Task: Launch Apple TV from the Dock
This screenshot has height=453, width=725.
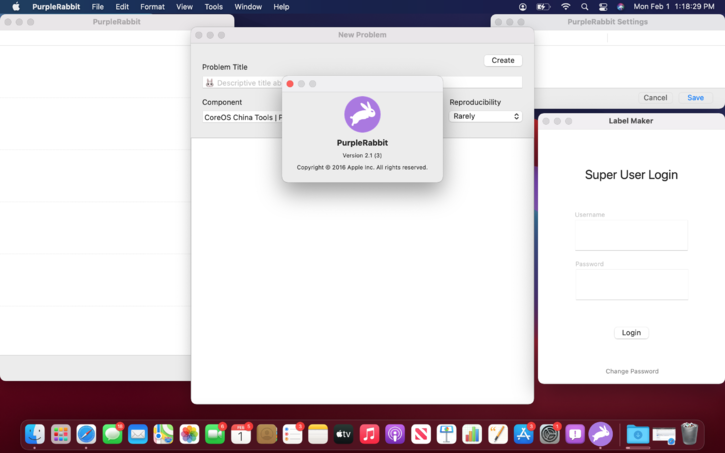Action: click(x=344, y=434)
